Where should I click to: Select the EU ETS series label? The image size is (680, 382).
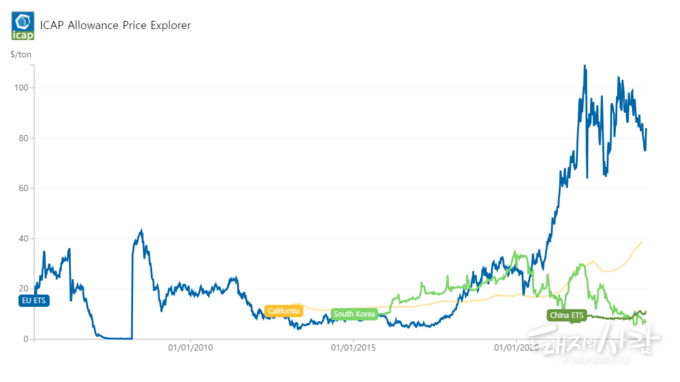pos(34,300)
